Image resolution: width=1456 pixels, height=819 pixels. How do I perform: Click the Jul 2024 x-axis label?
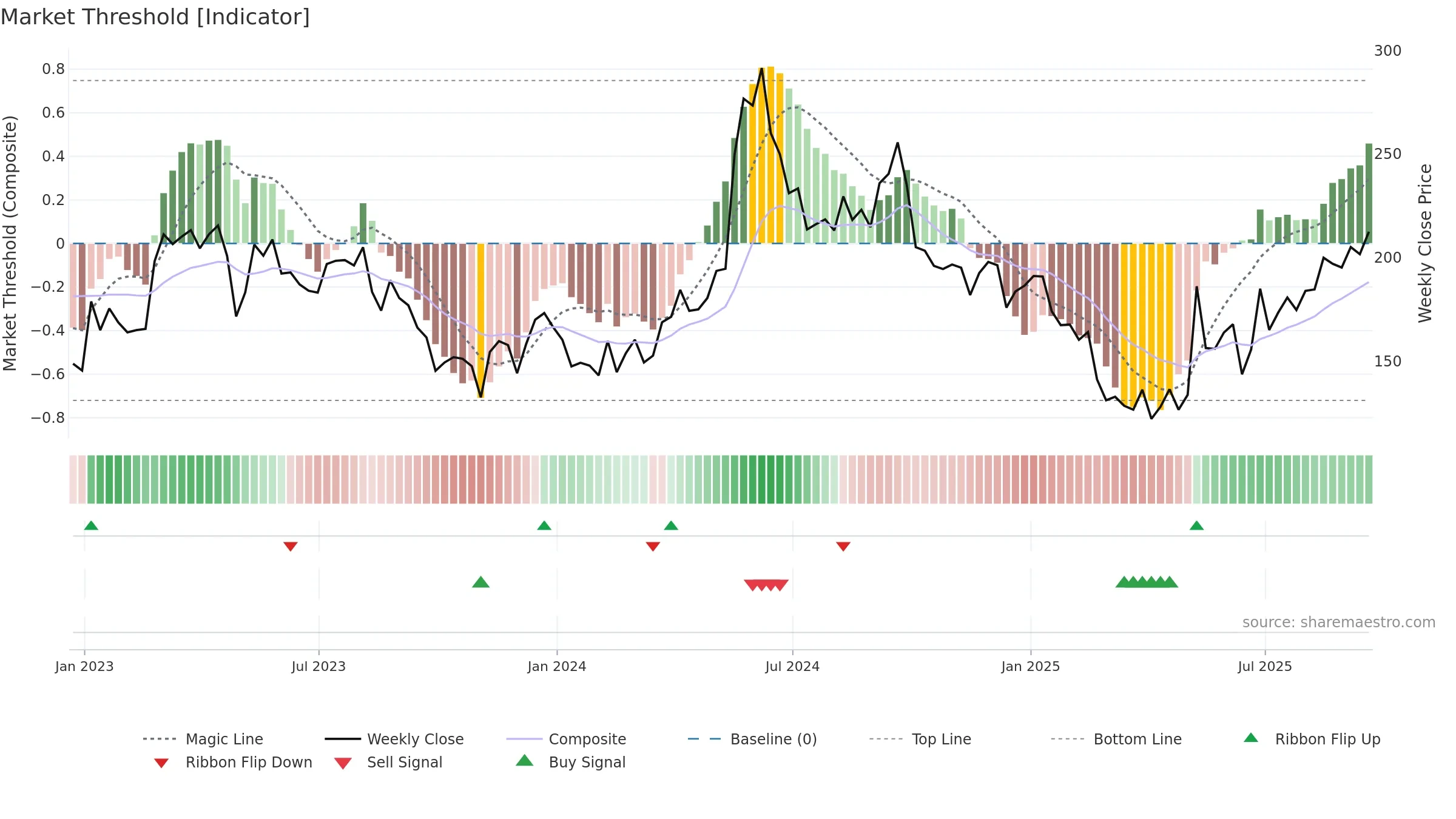click(x=792, y=667)
